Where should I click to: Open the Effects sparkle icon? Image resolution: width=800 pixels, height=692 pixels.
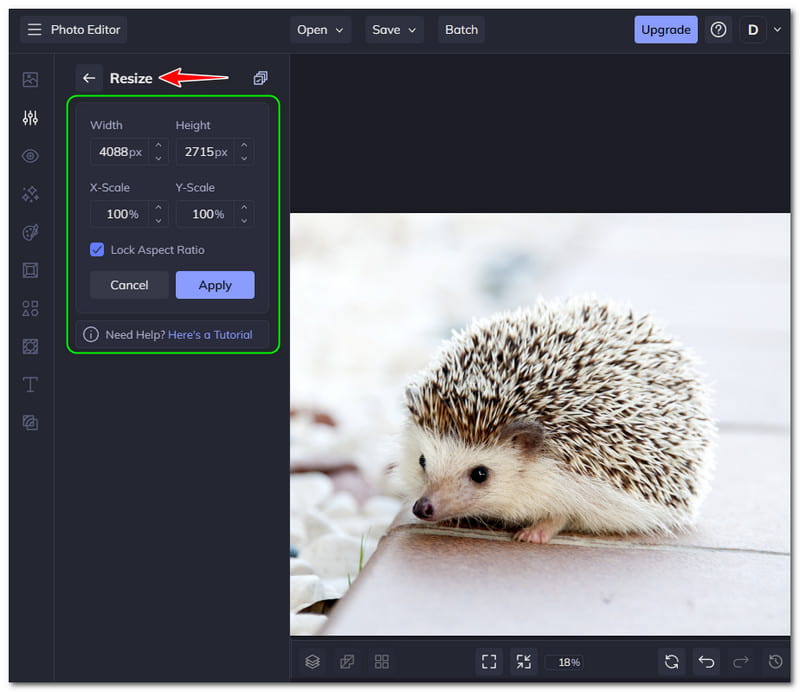coord(30,194)
